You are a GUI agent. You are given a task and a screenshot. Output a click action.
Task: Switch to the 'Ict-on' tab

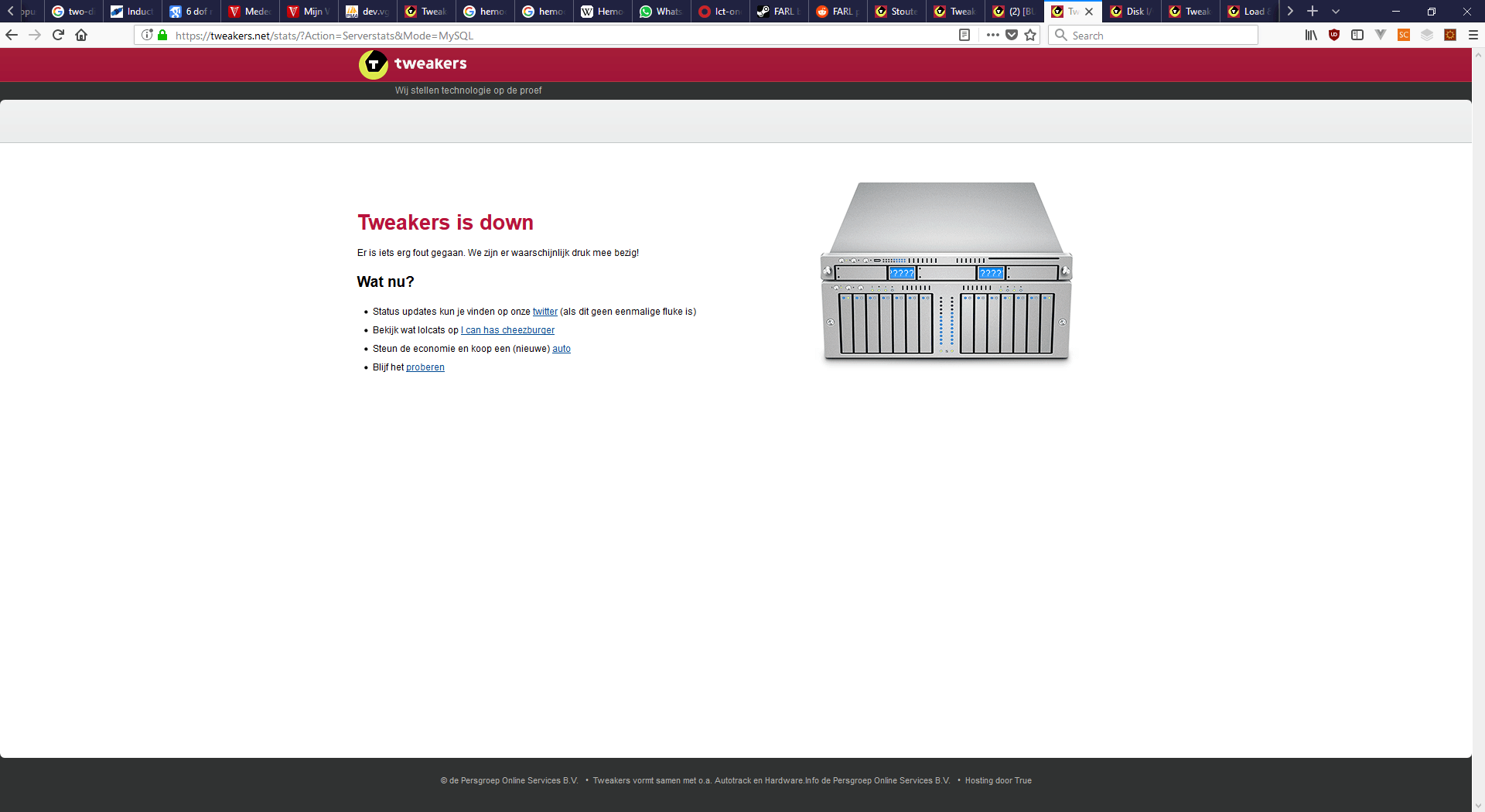click(720, 12)
